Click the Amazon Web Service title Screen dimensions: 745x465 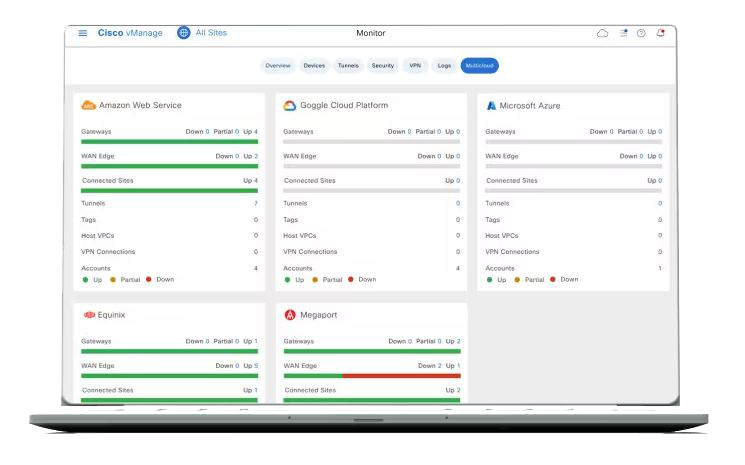coord(140,105)
